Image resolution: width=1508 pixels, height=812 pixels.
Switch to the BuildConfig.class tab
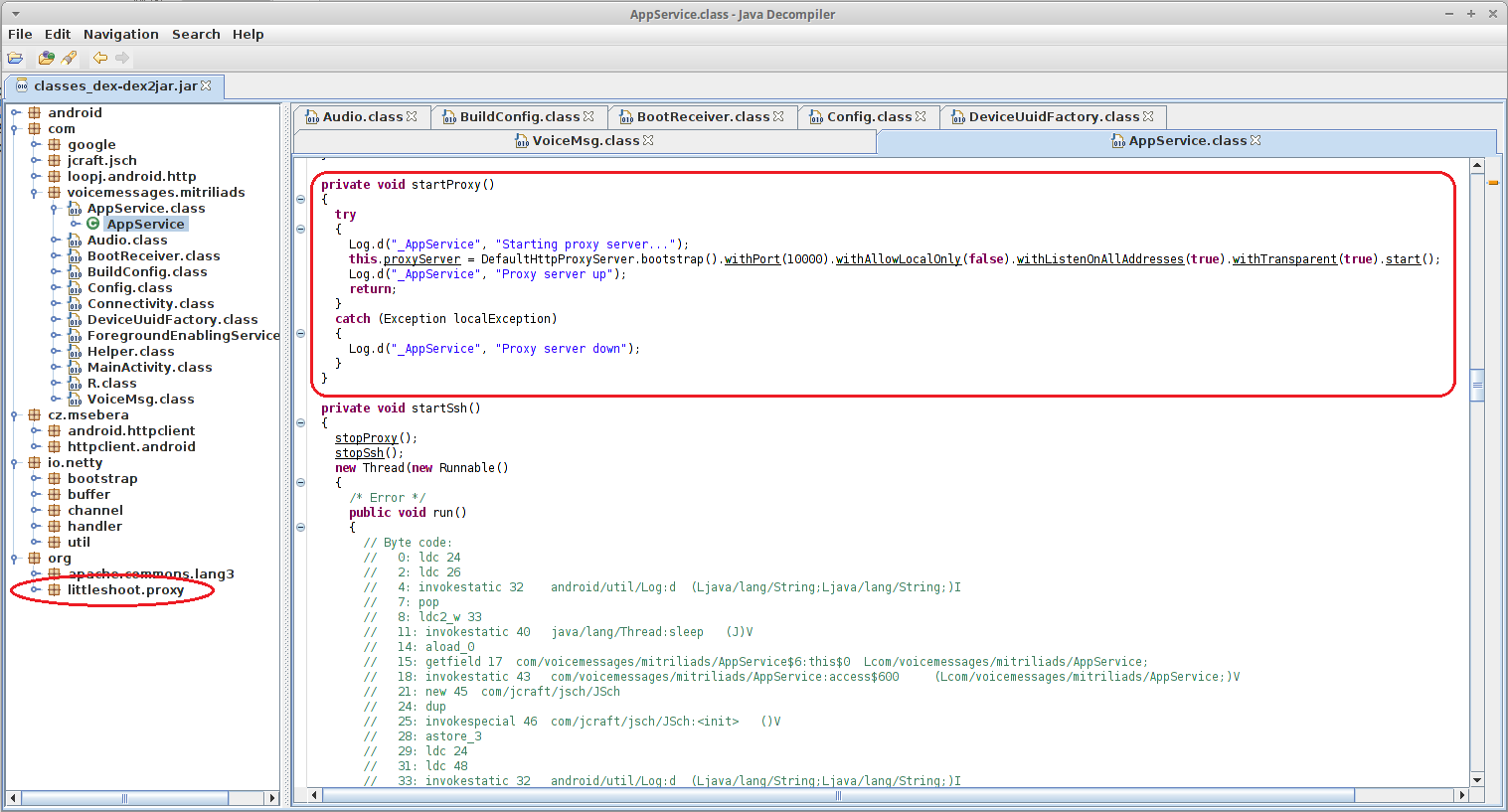tap(520, 116)
